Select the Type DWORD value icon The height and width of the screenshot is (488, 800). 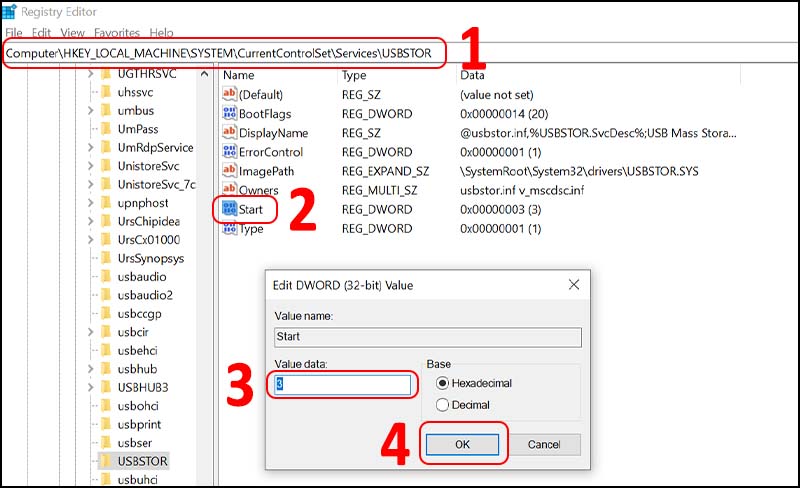[x=230, y=228]
